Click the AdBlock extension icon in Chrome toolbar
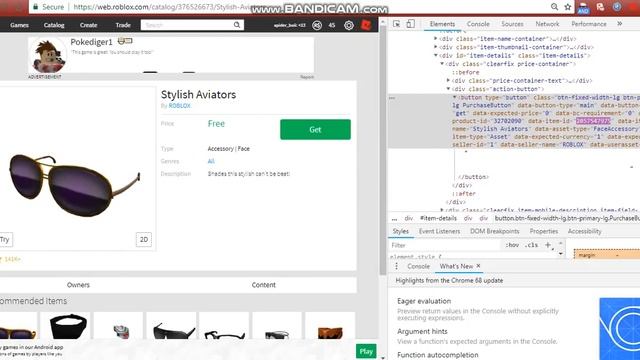This screenshot has height=360, width=640. pos(583,7)
